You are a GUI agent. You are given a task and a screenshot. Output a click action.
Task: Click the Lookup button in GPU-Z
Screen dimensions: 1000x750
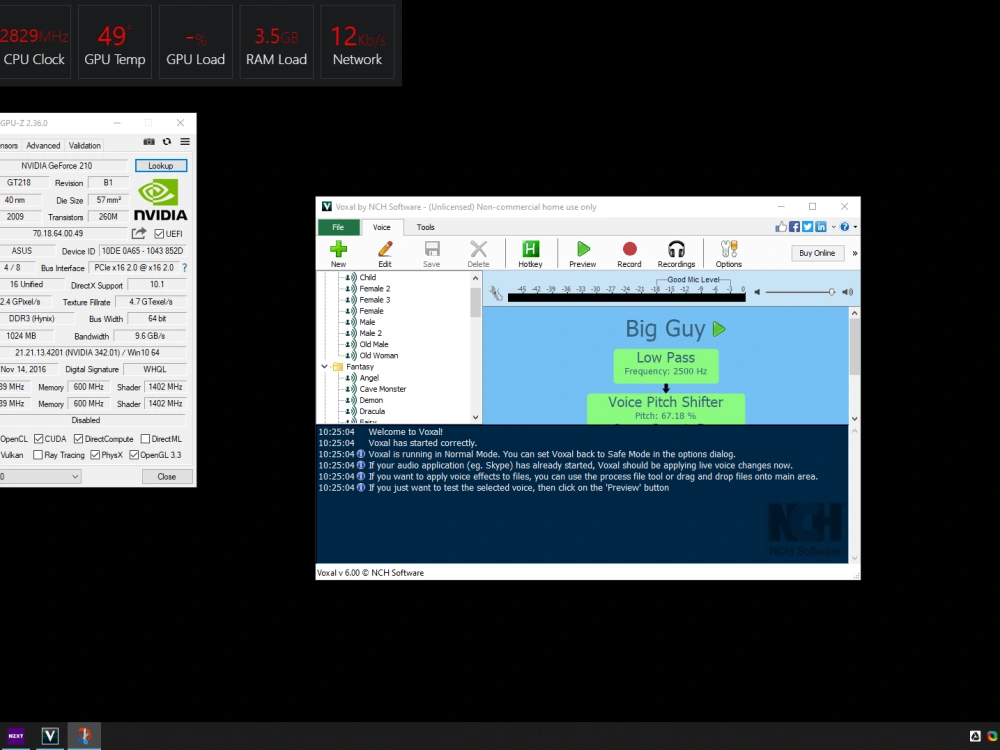(161, 166)
